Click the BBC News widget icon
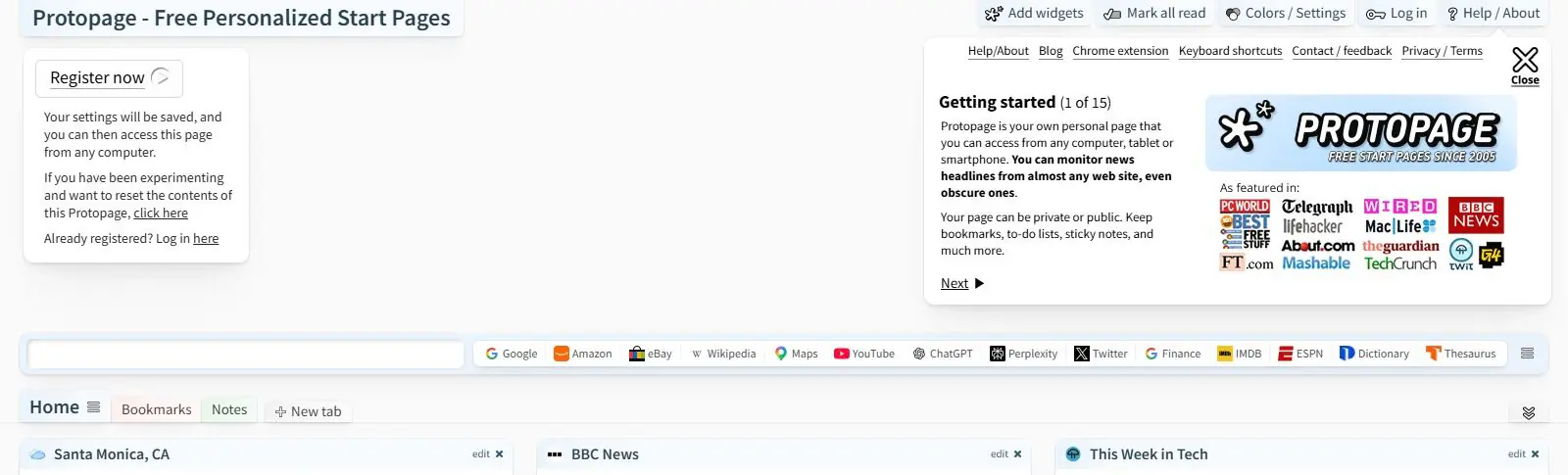Viewport: 1568px width, 475px height. [x=555, y=454]
